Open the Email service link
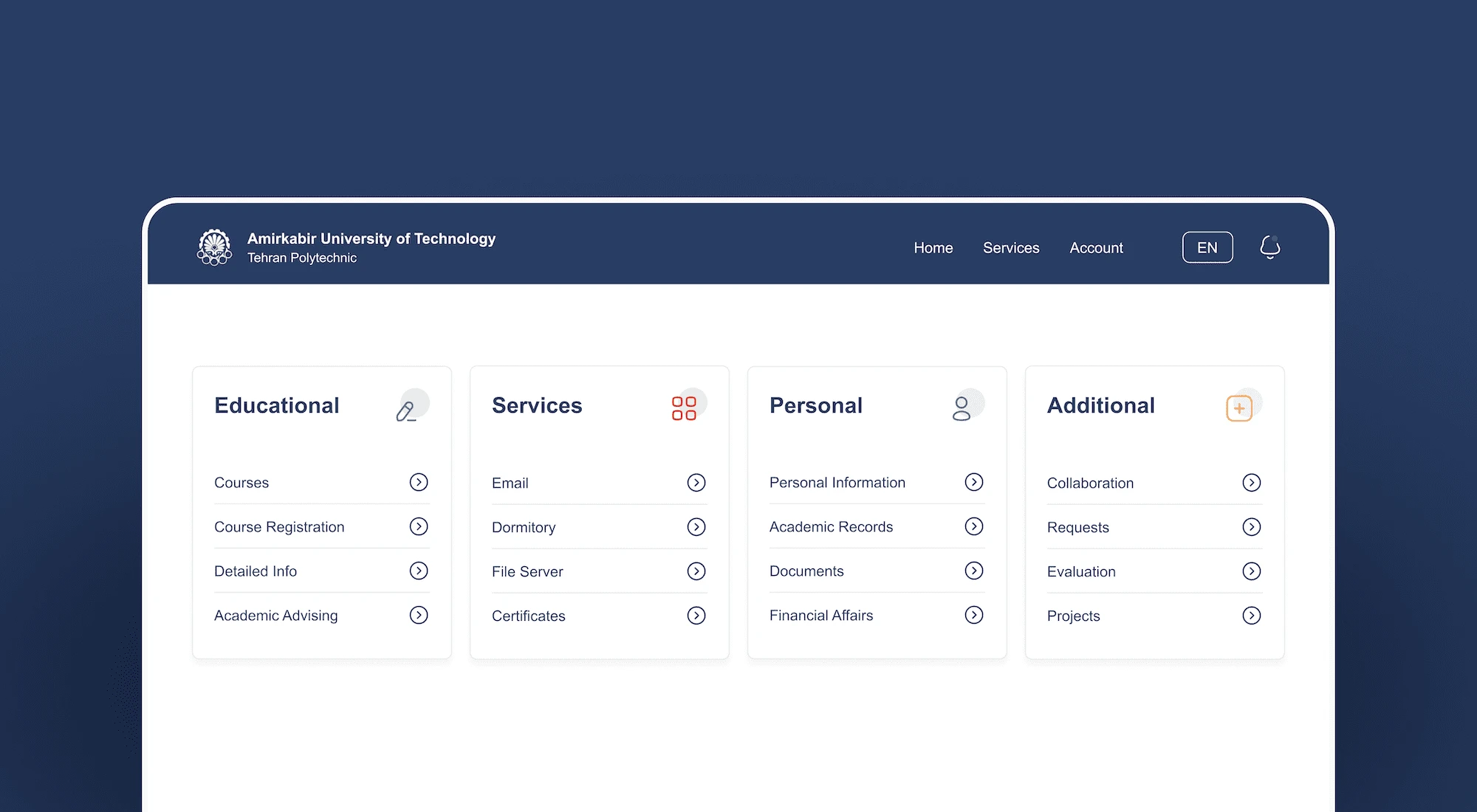Viewport: 1477px width, 812px height. pyautogui.click(x=510, y=484)
